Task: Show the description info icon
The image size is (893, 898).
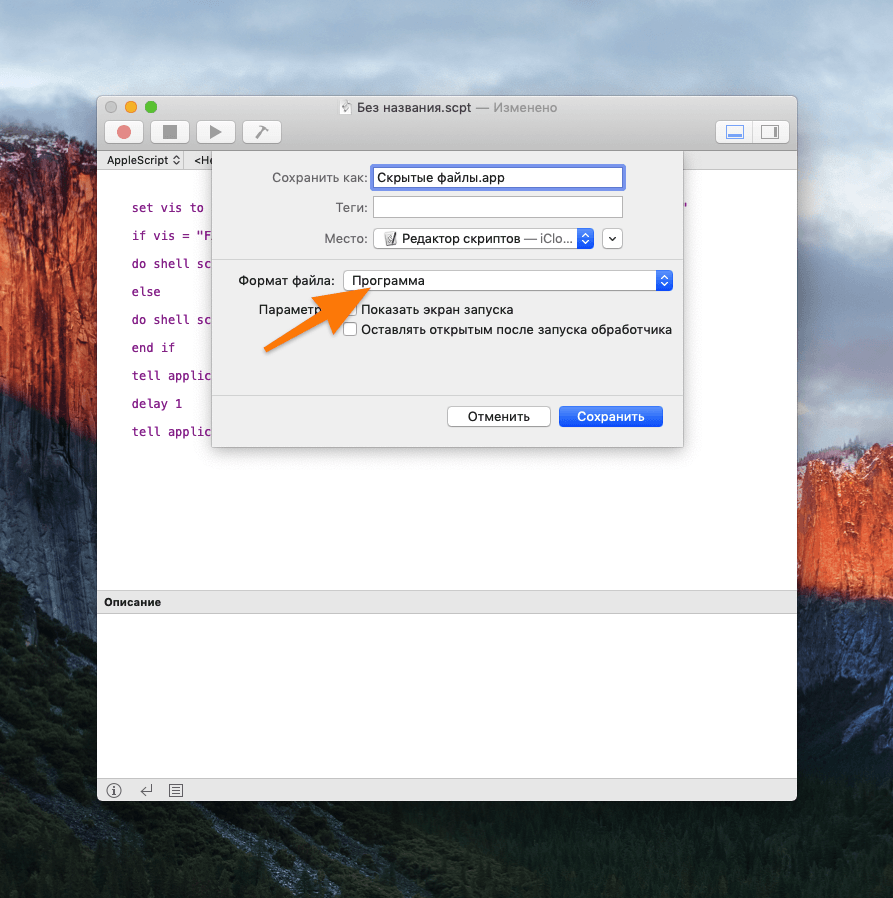Action: [x=114, y=790]
